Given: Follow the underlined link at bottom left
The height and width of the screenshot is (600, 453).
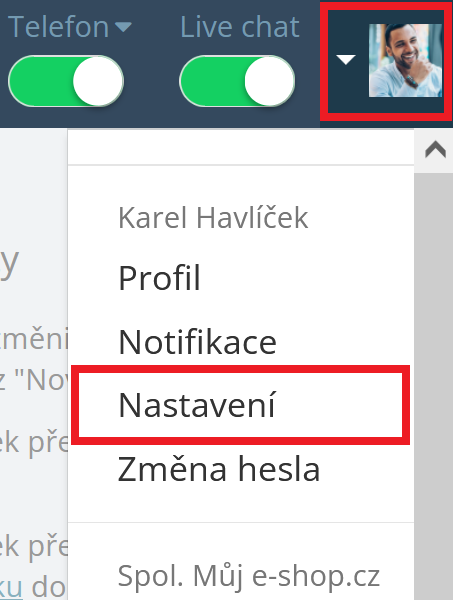Looking at the screenshot, I should [x=11, y=585].
